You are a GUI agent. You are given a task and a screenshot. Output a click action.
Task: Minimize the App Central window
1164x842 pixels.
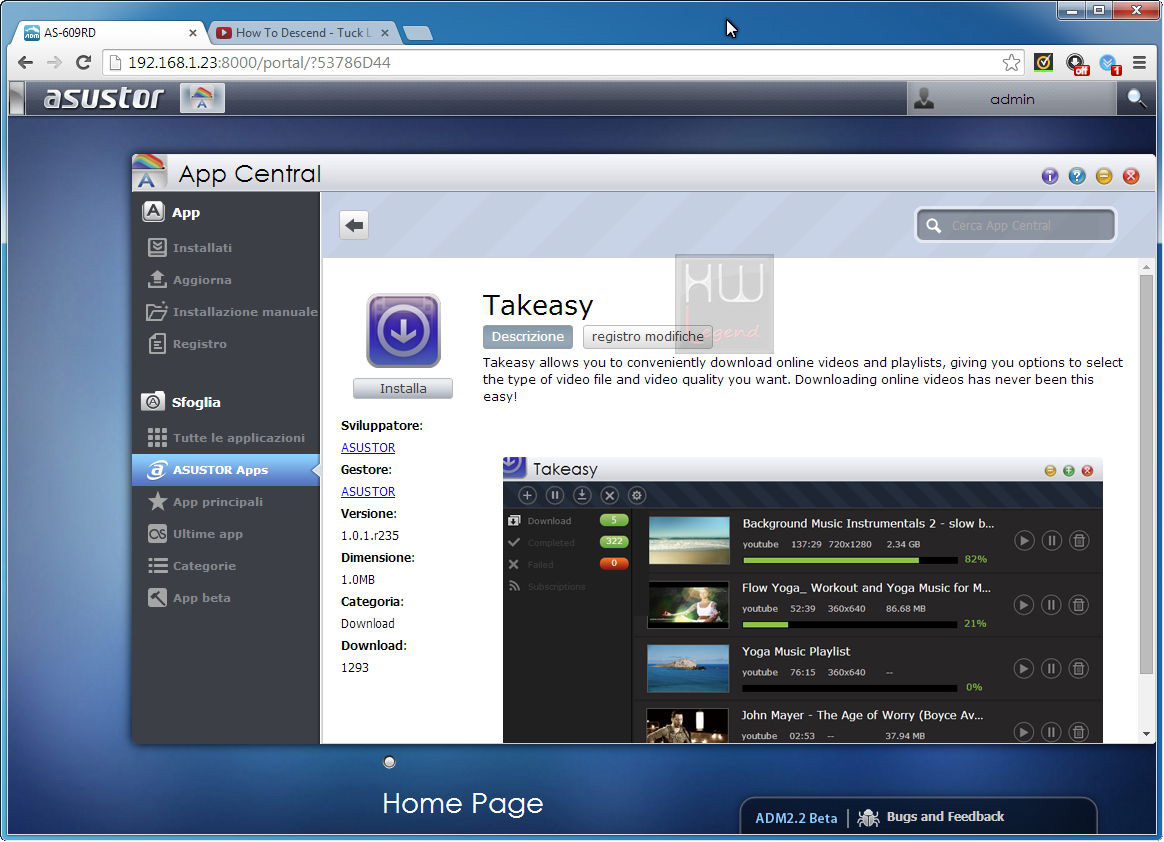click(x=1104, y=176)
